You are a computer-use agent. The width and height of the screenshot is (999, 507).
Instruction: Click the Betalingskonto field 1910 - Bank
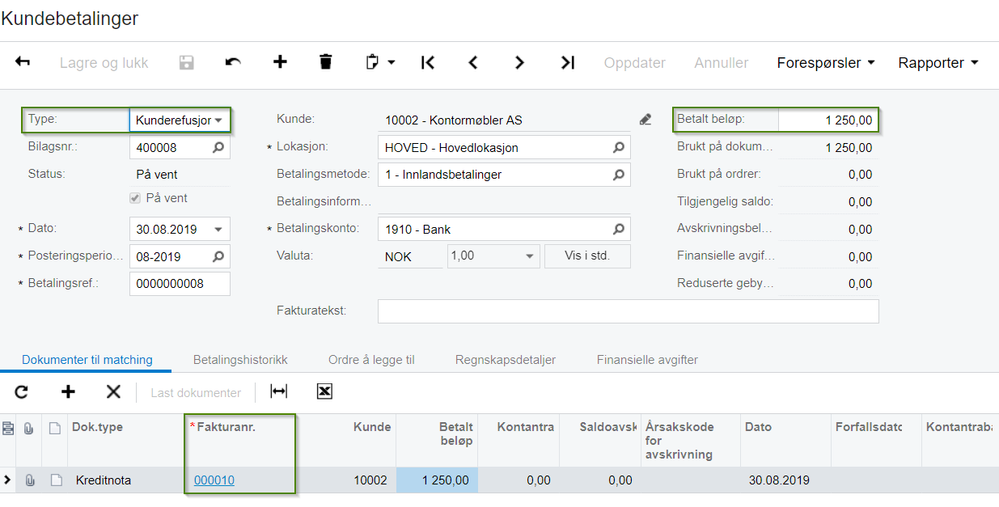click(x=504, y=229)
